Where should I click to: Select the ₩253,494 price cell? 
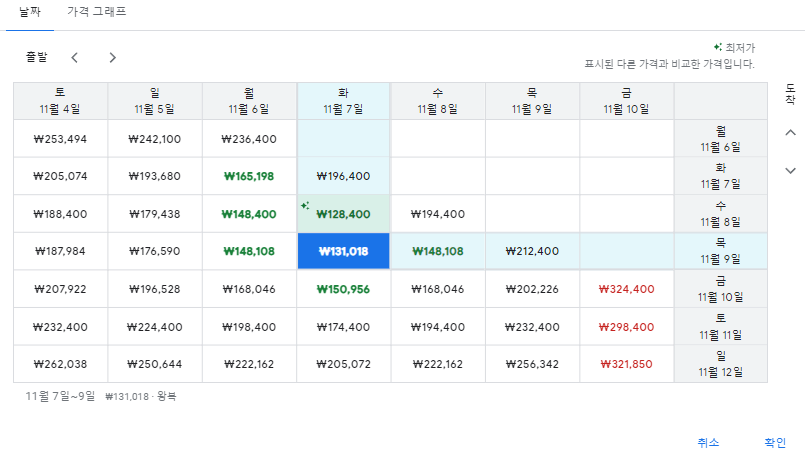tap(60, 139)
